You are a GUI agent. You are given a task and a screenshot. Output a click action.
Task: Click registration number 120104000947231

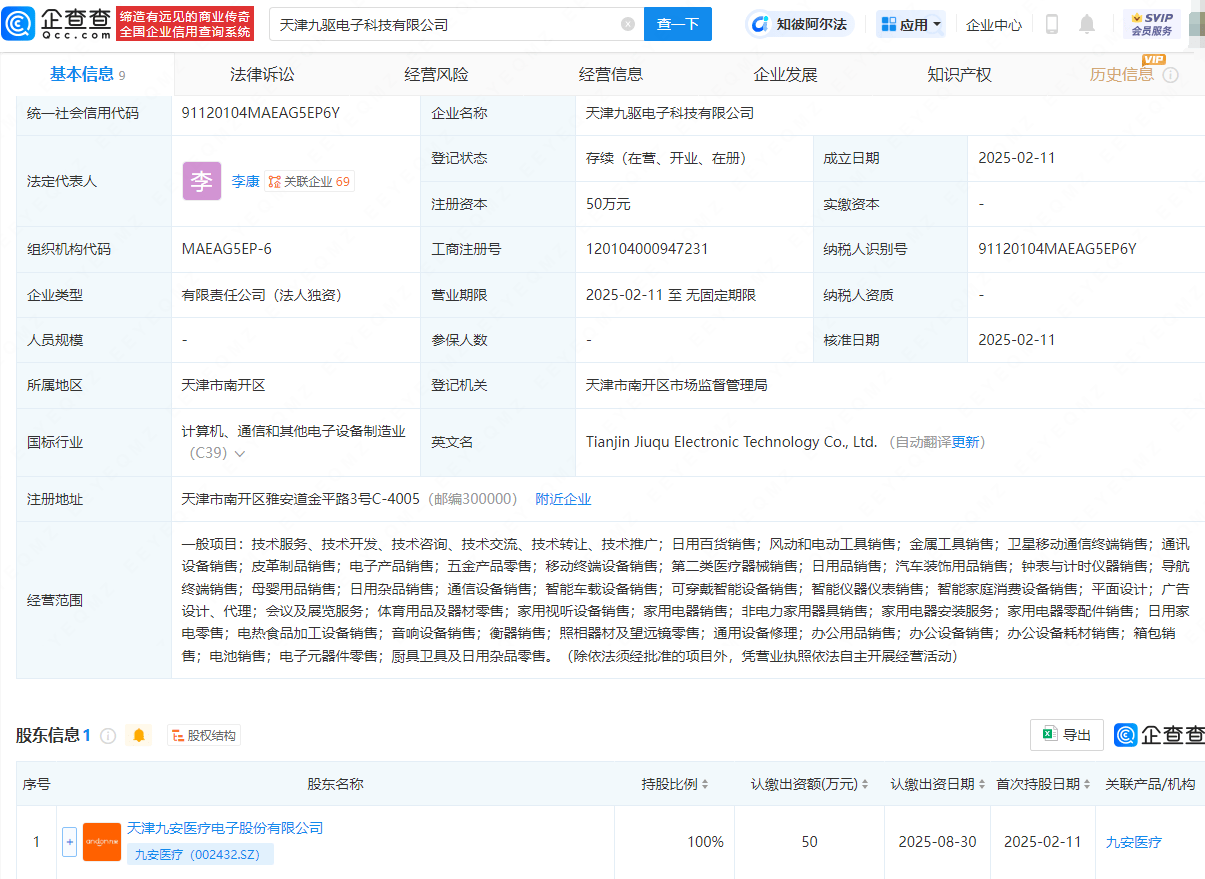647,249
